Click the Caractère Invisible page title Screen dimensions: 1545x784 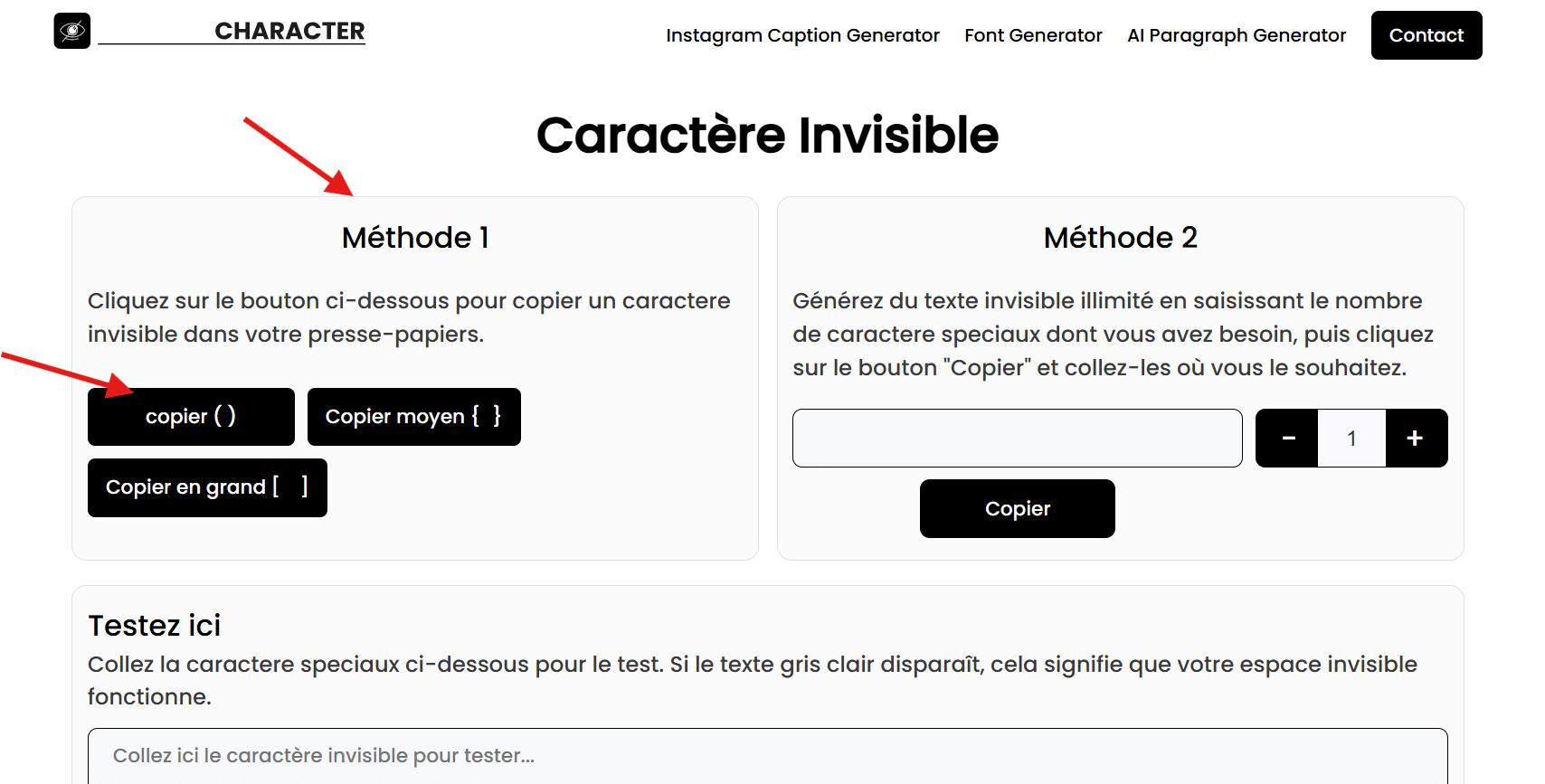point(769,136)
